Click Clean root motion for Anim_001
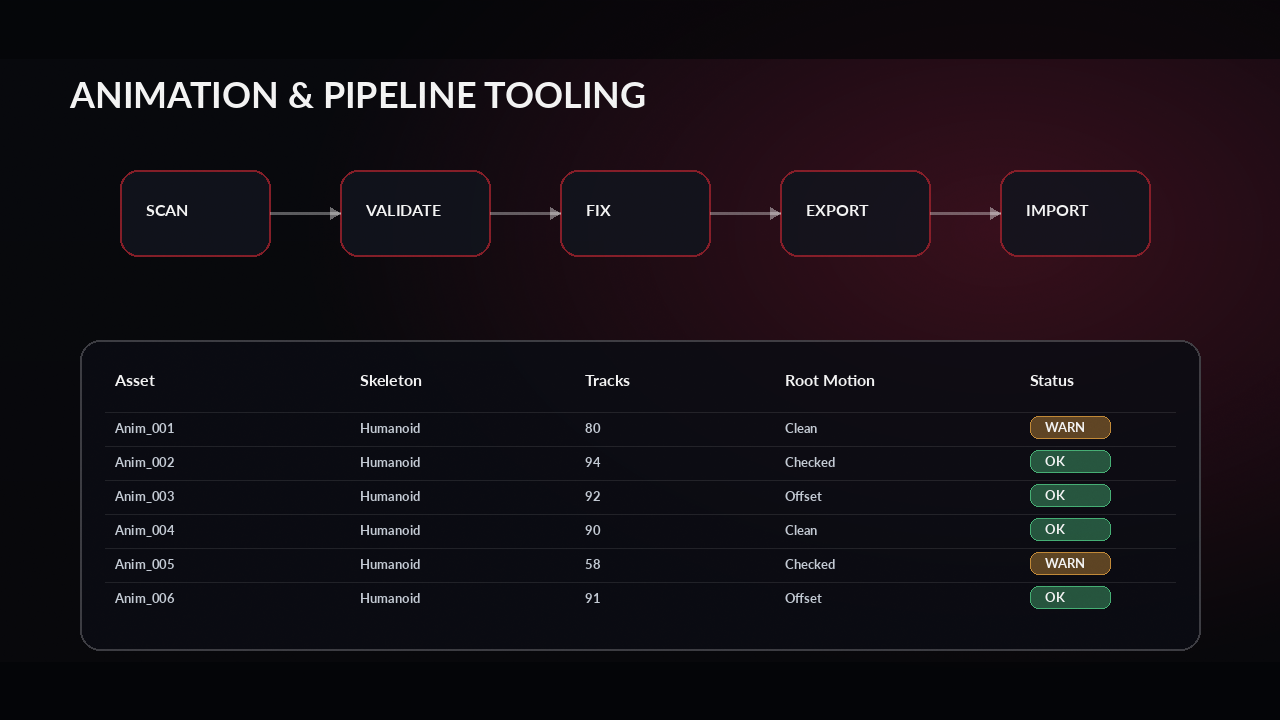The width and height of the screenshot is (1280, 720). (x=801, y=428)
